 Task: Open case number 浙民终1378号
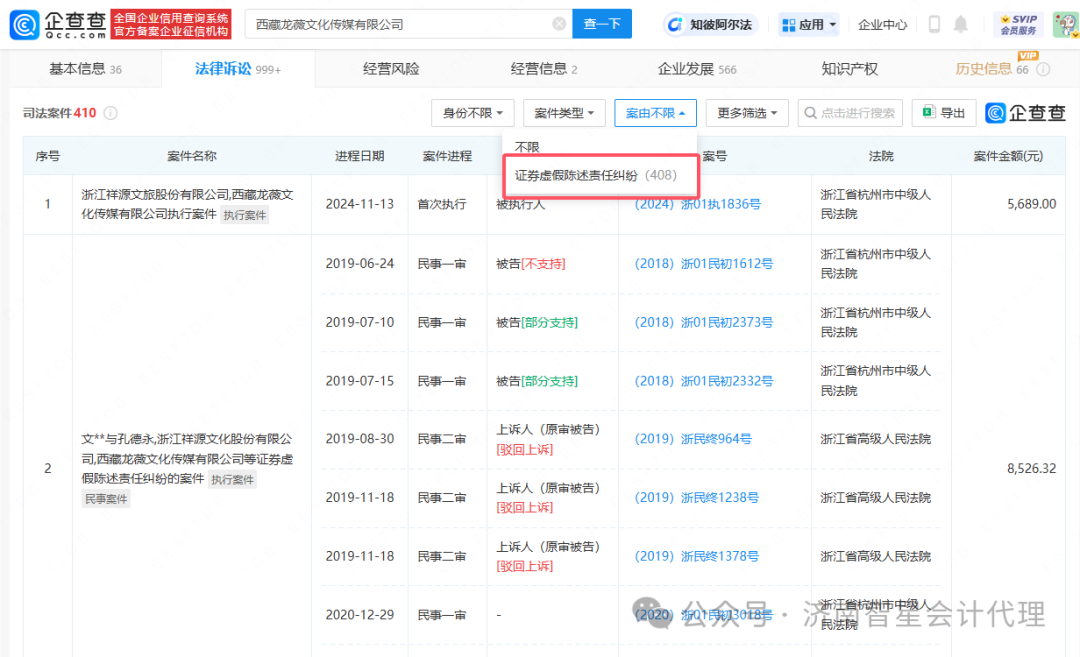tap(697, 556)
